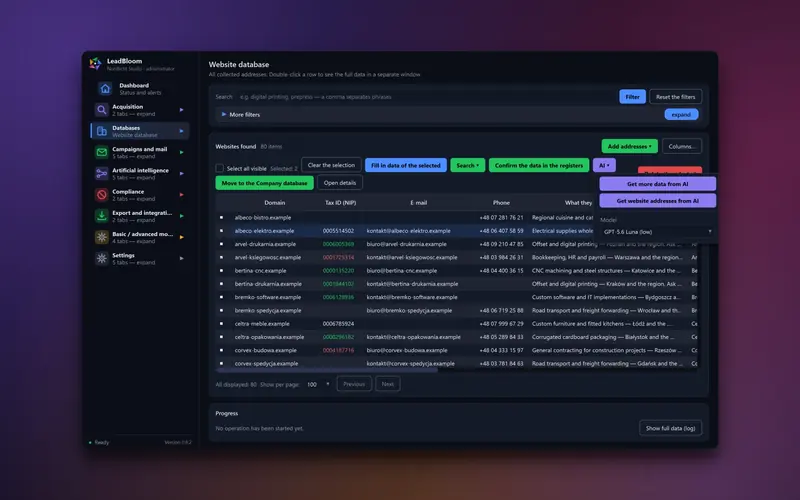
Task: Click the phone +48 07 999 67 29
Action: (x=502, y=323)
